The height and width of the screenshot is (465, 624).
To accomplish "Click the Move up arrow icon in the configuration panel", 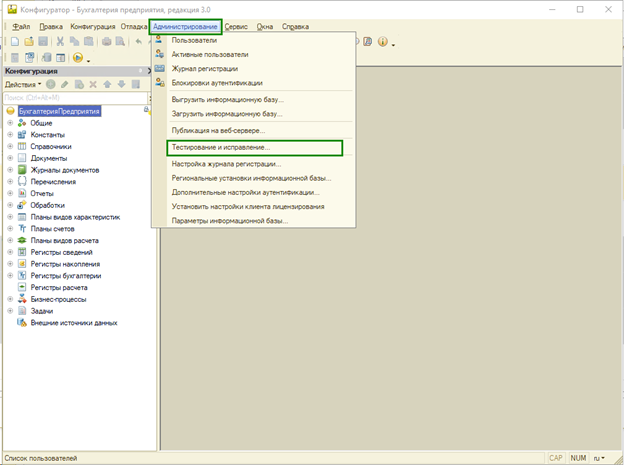I will point(107,84).
